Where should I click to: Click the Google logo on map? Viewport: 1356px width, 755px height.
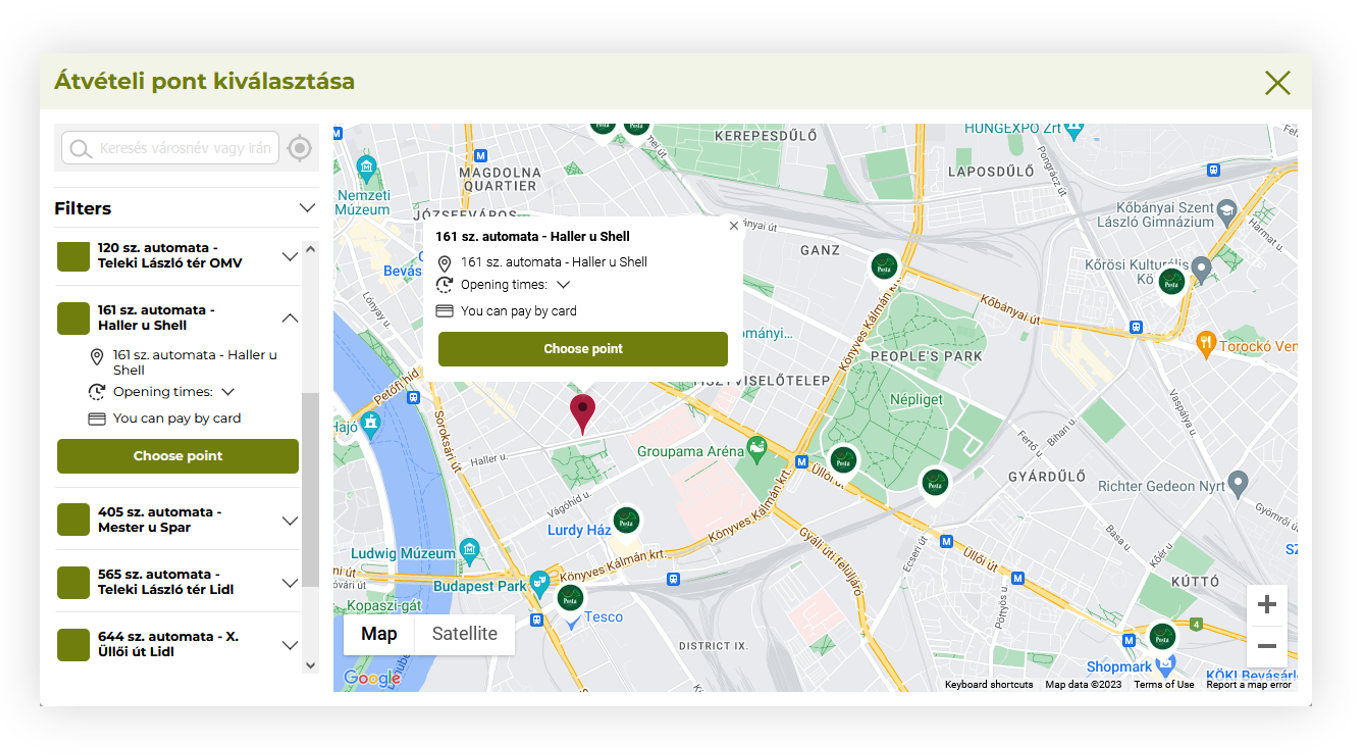[372, 678]
